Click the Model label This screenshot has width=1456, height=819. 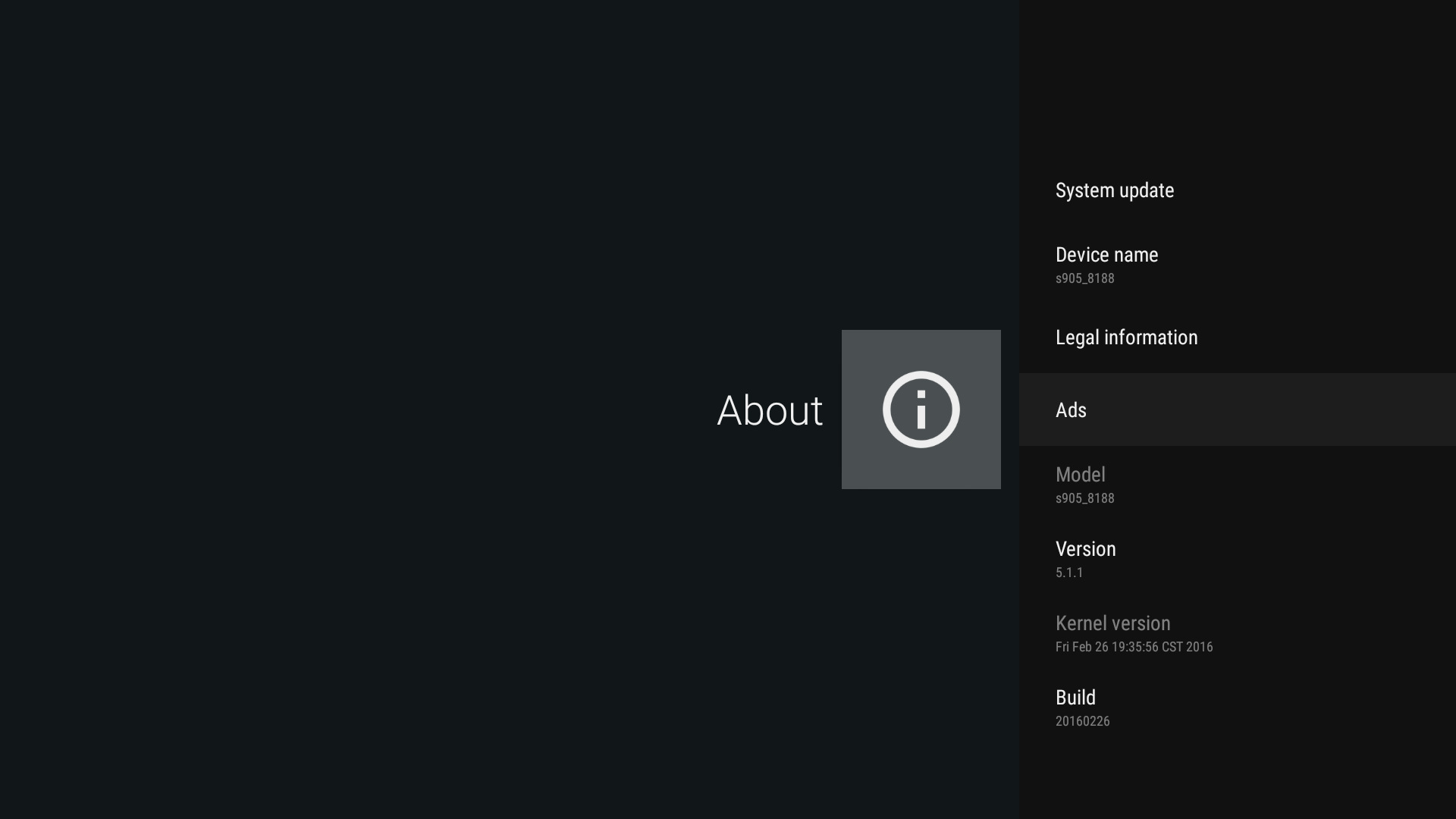point(1080,475)
